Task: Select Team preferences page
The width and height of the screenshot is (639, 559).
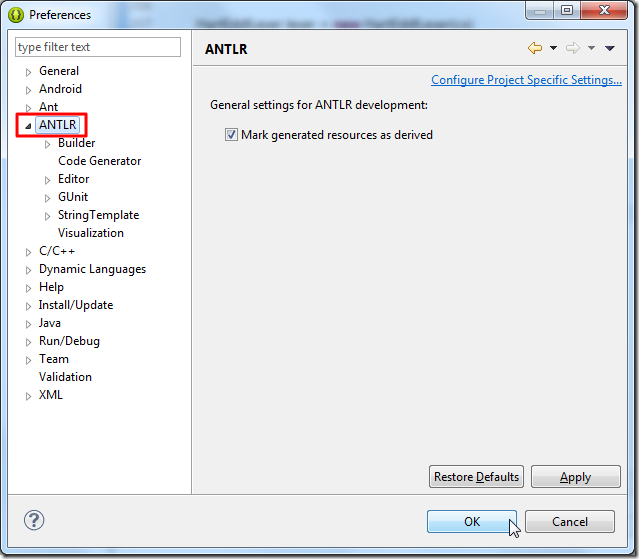Action: pyautogui.click(x=54, y=359)
